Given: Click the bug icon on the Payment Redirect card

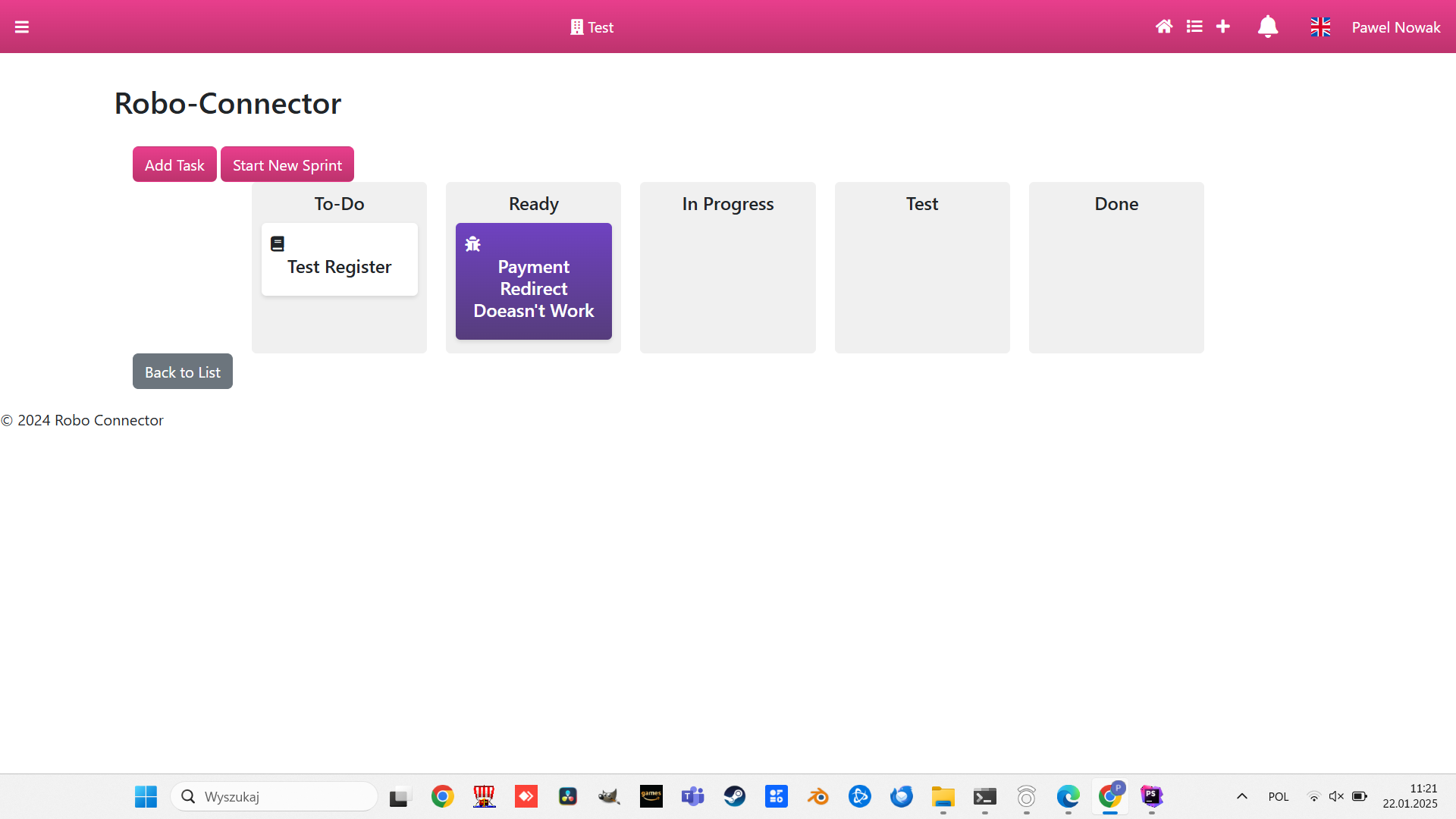Looking at the screenshot, I should click(x=472, y=243).
